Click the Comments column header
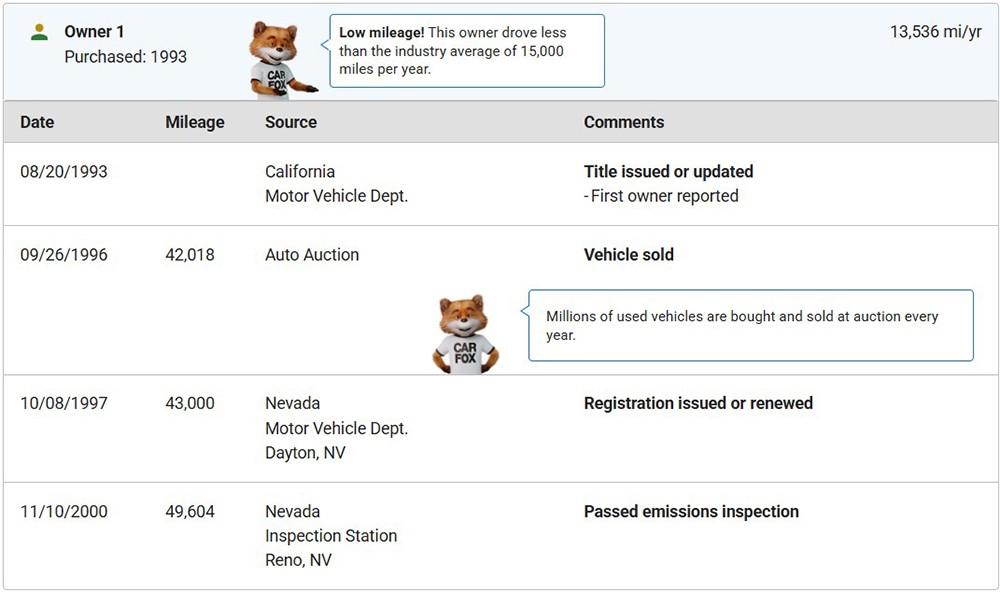The height and width of the screenshot is (592, 1000). pyautogui.click(x=624, y=122)
